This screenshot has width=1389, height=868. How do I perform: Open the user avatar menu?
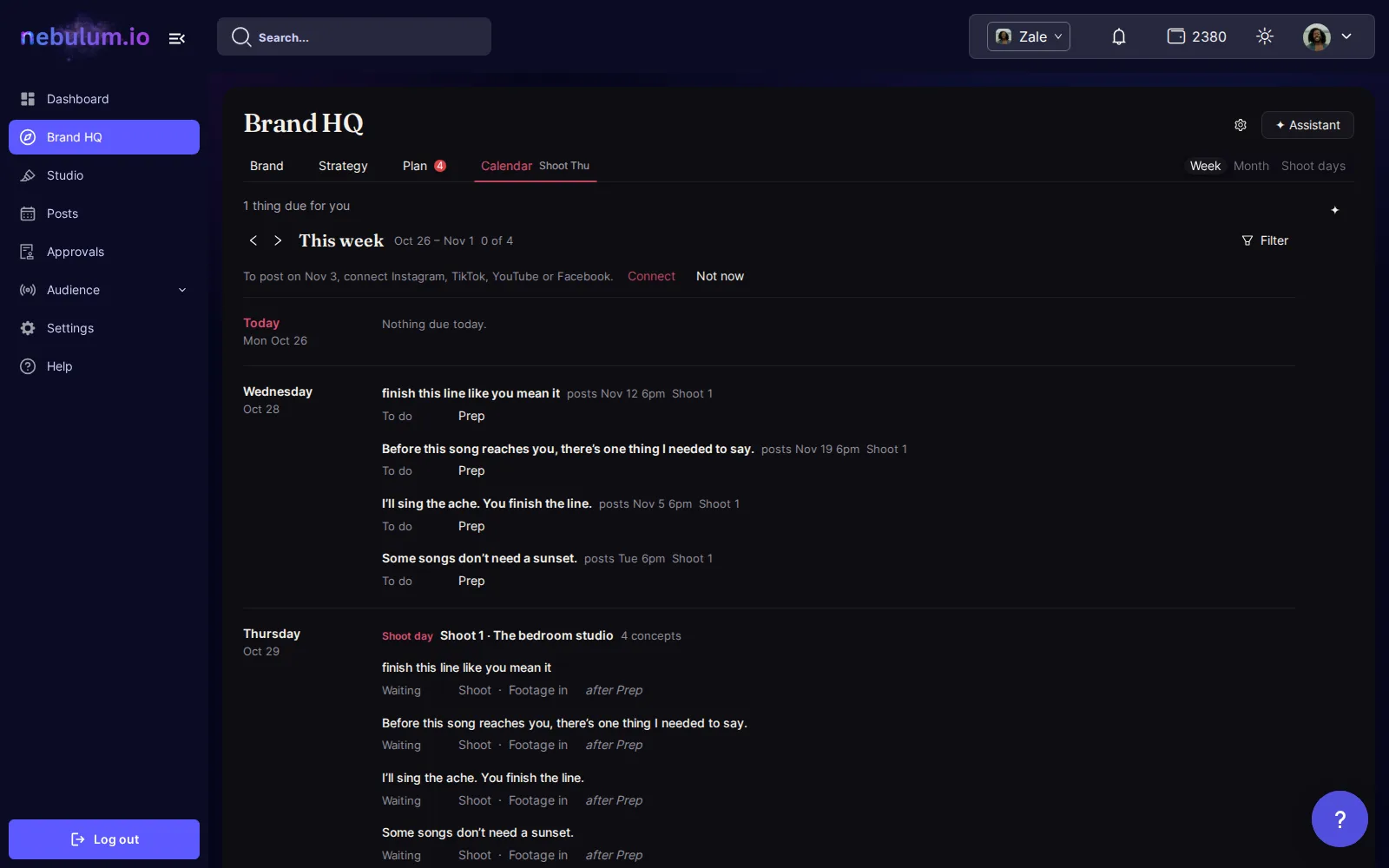[x=1327, y=36]
